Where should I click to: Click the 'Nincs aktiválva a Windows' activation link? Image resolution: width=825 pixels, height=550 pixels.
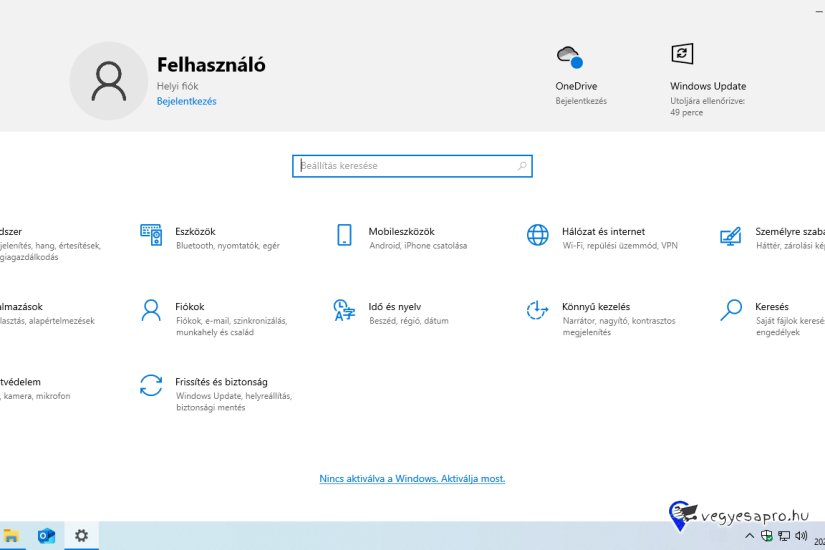tap(412, 479)
